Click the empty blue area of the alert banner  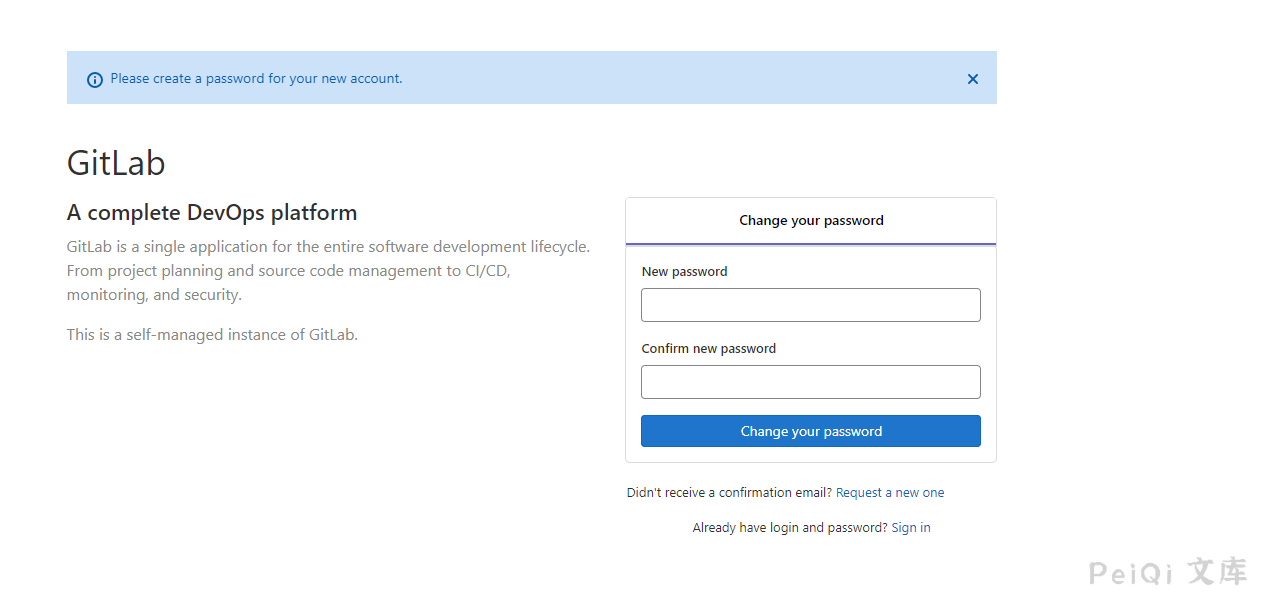click(680, 79)
